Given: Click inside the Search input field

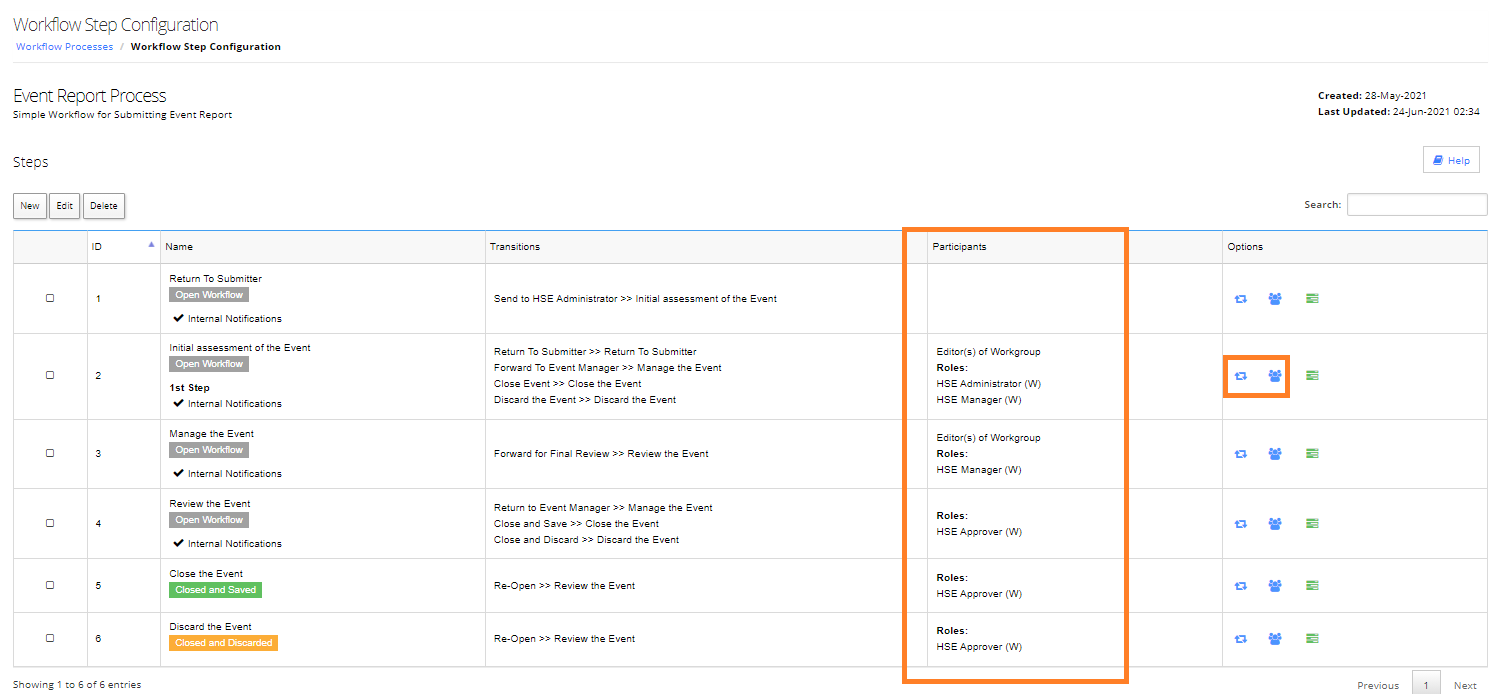Looking at the screenshot, I should tap(1416, 204).
